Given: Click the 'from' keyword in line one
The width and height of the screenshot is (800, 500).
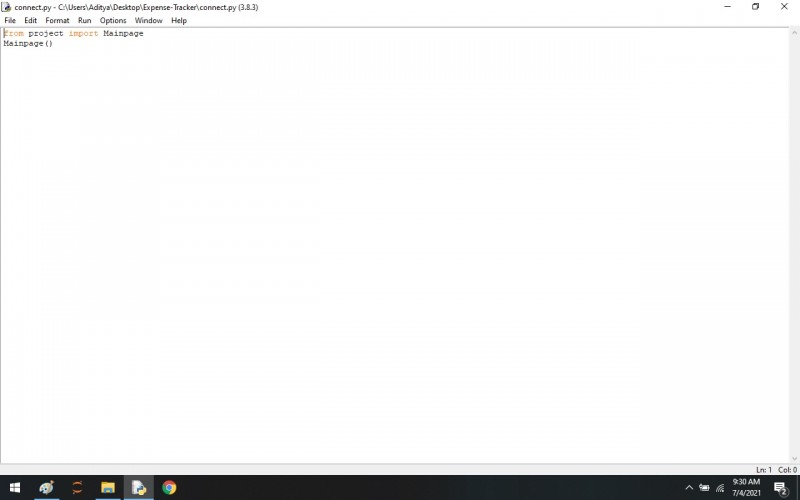Looking at the screenshot, I should pos(14,33).
